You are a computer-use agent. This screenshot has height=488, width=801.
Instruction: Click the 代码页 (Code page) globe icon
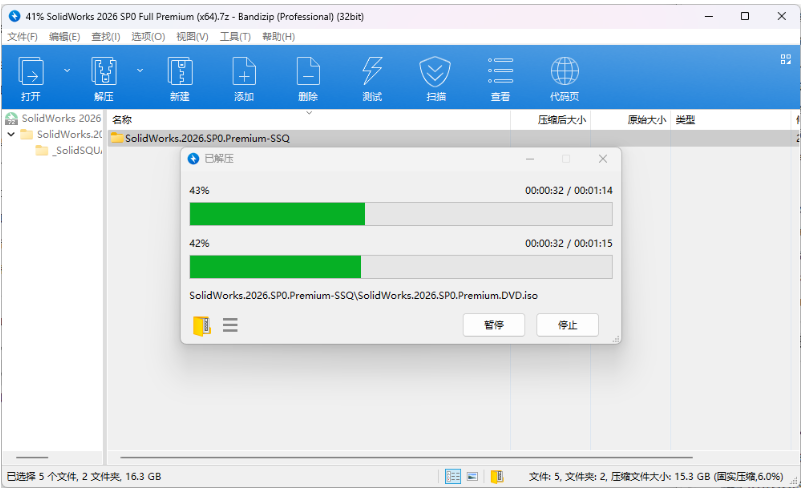pyautogui.click(x=564, y=71)
